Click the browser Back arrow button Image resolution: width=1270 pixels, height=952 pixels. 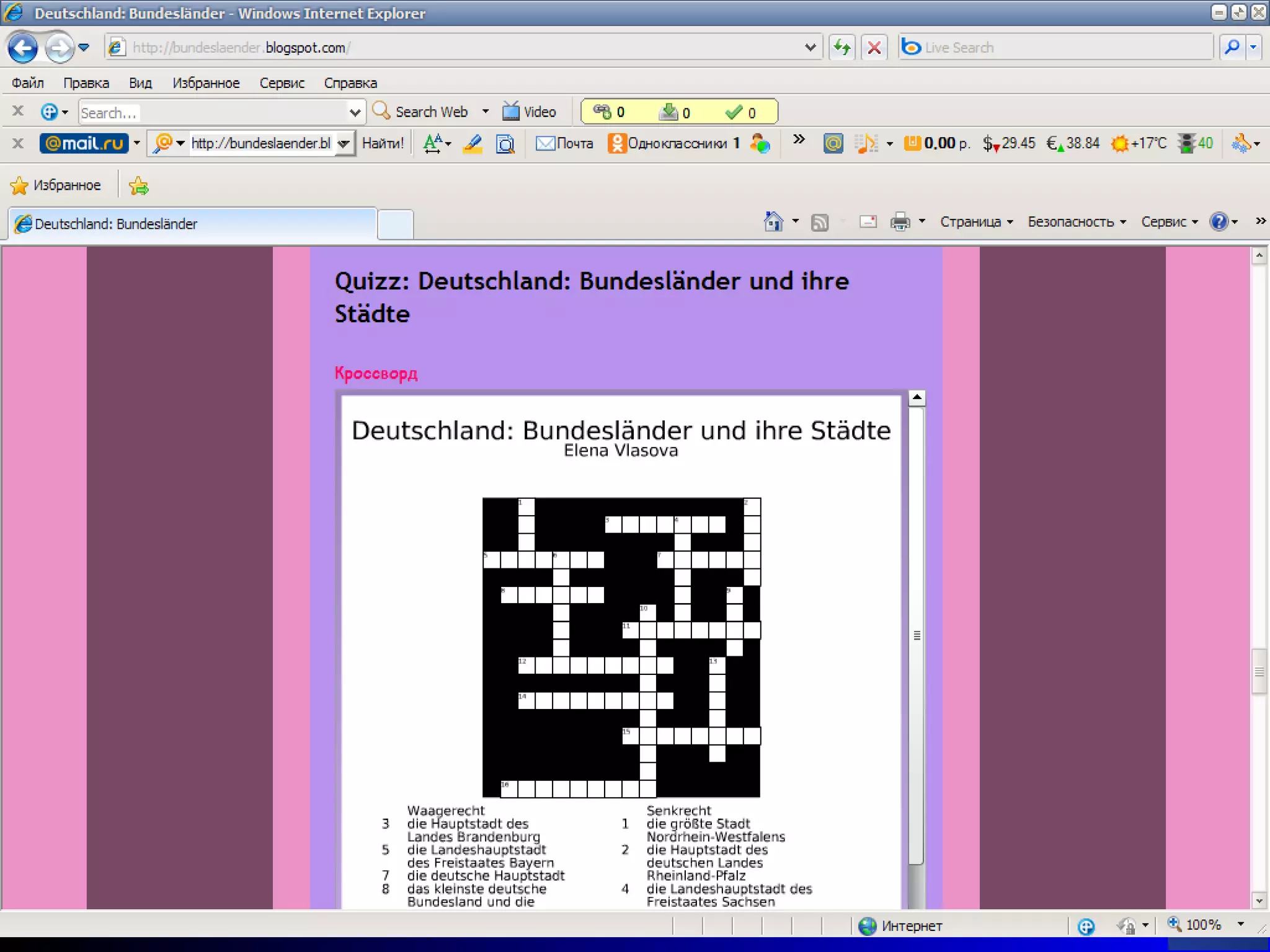click(x=23, y=48)
